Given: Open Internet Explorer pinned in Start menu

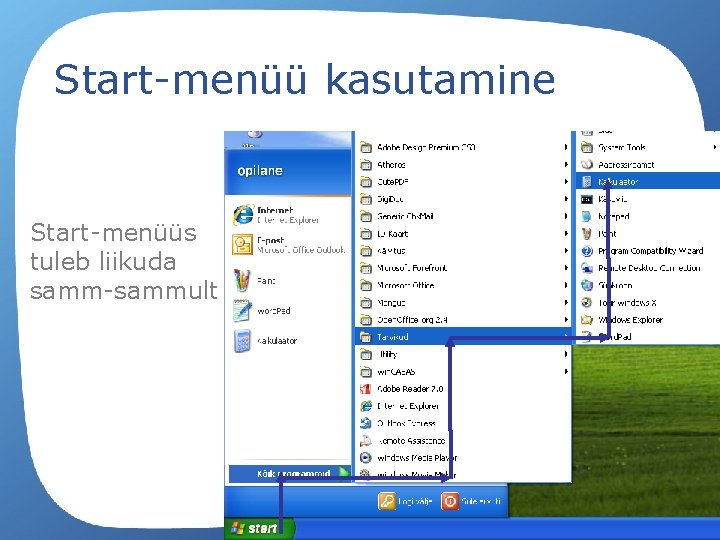Looking at the screenshot, I should click(x=287, y=215).
